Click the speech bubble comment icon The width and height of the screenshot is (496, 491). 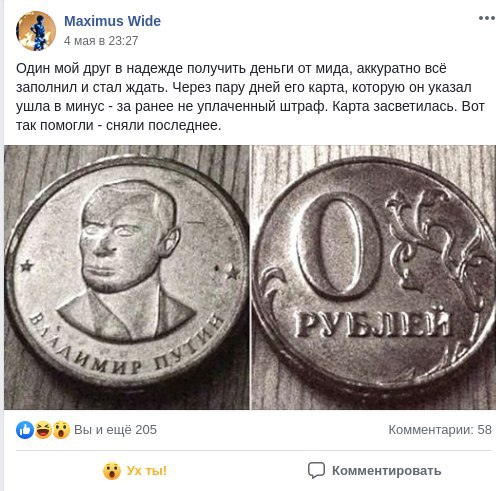coord(316,470)
